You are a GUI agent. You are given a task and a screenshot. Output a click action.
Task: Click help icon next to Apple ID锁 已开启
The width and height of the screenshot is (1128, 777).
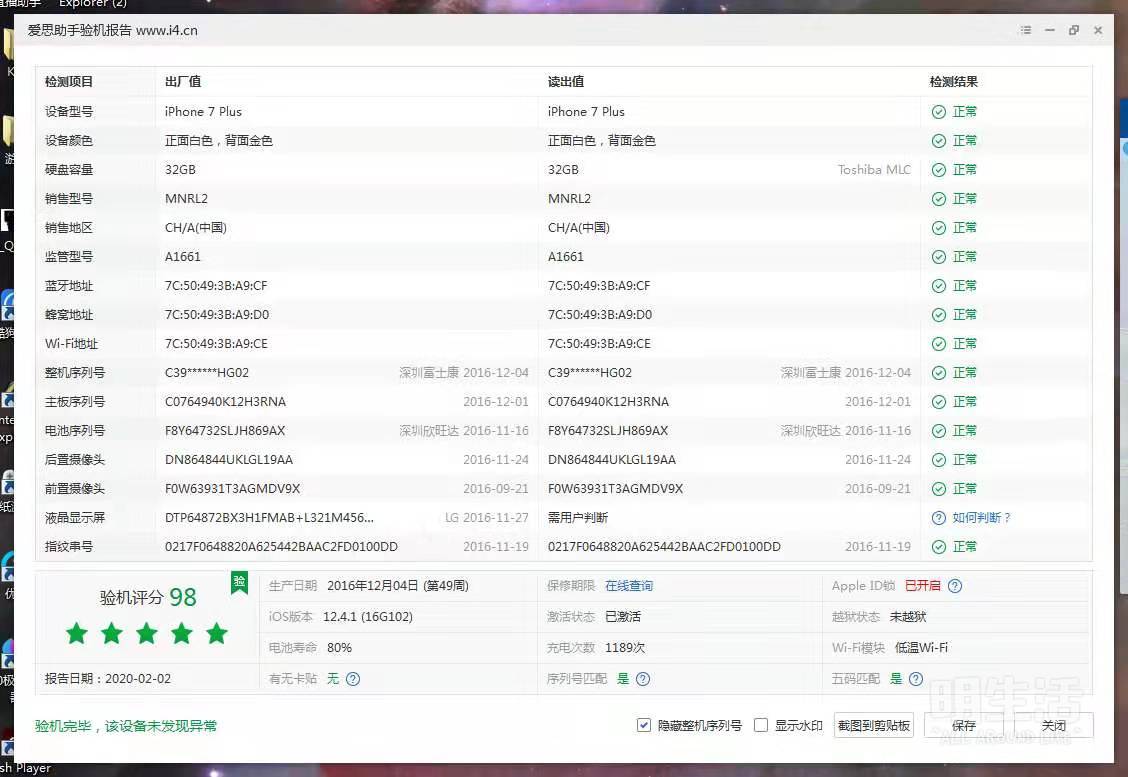(955, 586)
